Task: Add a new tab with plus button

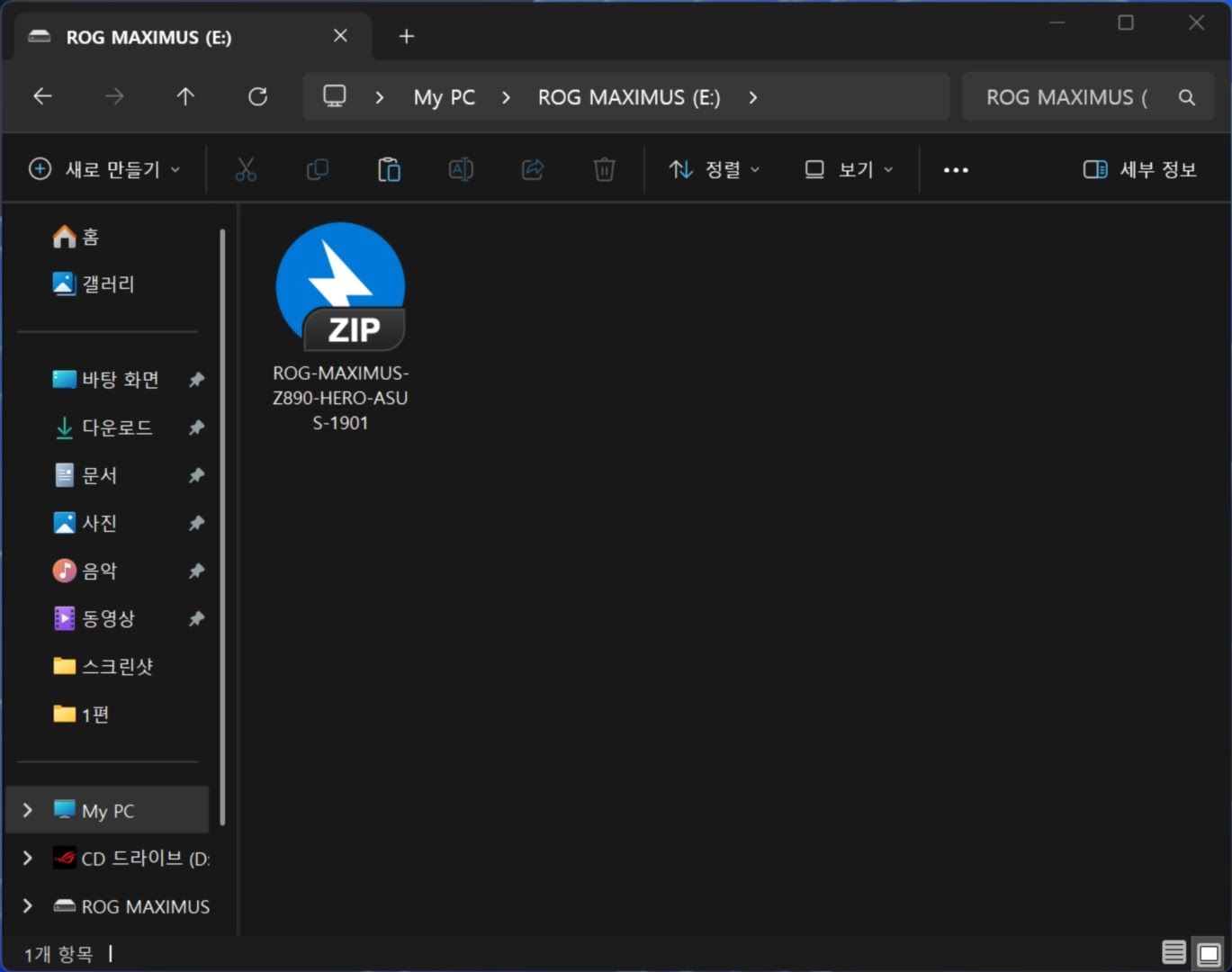Action: click(x=407, y=36)
